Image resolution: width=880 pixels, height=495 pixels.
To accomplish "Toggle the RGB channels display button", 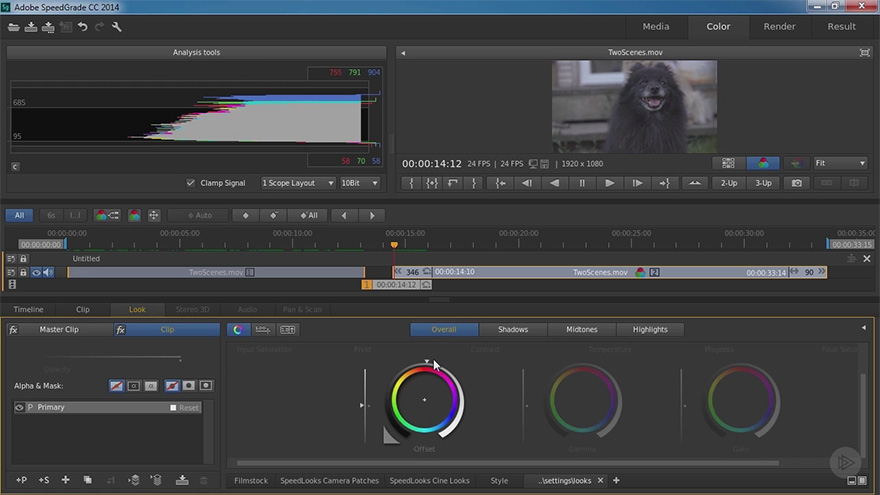I will [x=763, y=163].
